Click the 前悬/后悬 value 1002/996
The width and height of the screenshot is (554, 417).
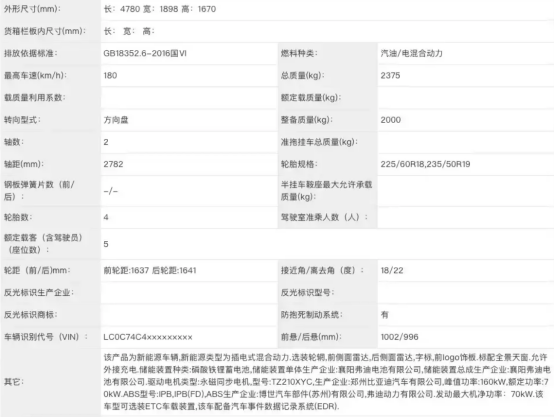pos(399,337)
